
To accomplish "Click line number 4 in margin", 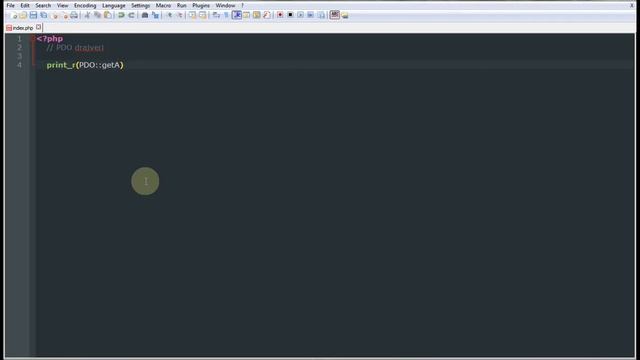I will [x=19, y=65].
